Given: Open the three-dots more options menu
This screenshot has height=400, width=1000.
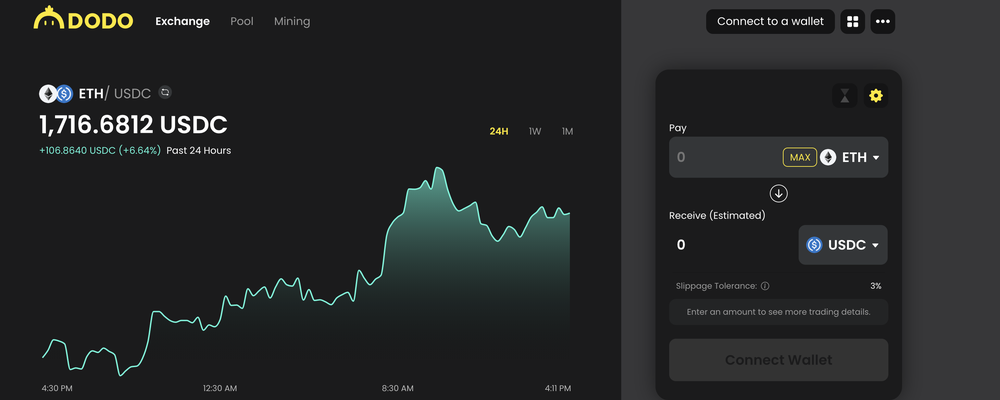Looking at the screenshot, I should [883, 21].
